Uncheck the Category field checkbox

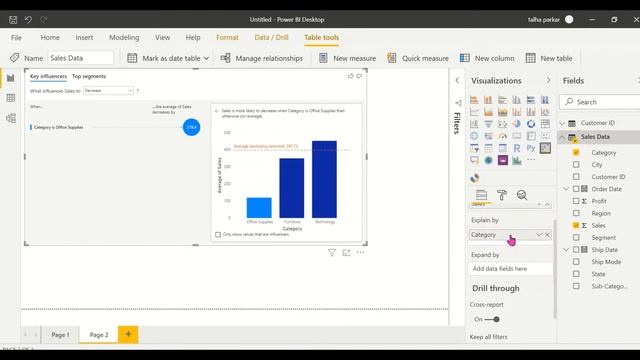pos(576,152)
